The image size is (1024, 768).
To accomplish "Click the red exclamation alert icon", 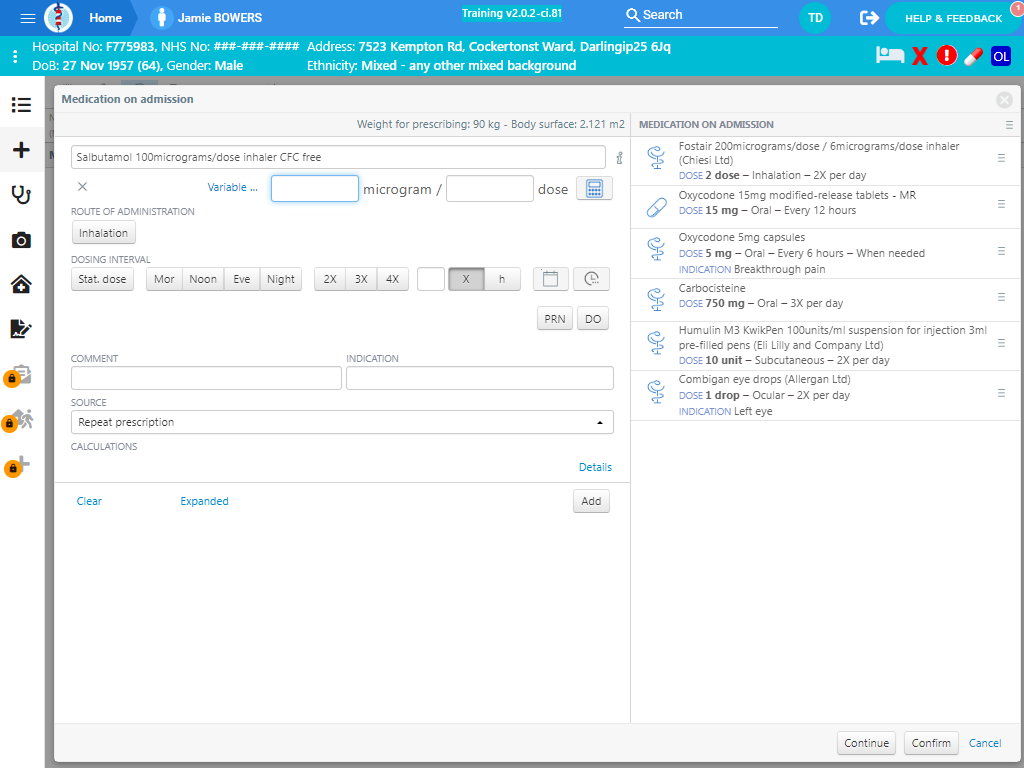I will 946,56.
